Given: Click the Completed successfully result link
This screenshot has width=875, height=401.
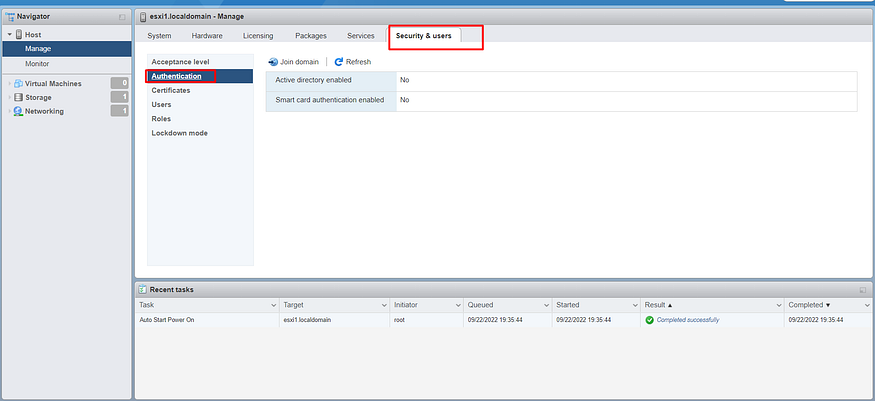Looking at the screenshot, I should coord(688,320).
